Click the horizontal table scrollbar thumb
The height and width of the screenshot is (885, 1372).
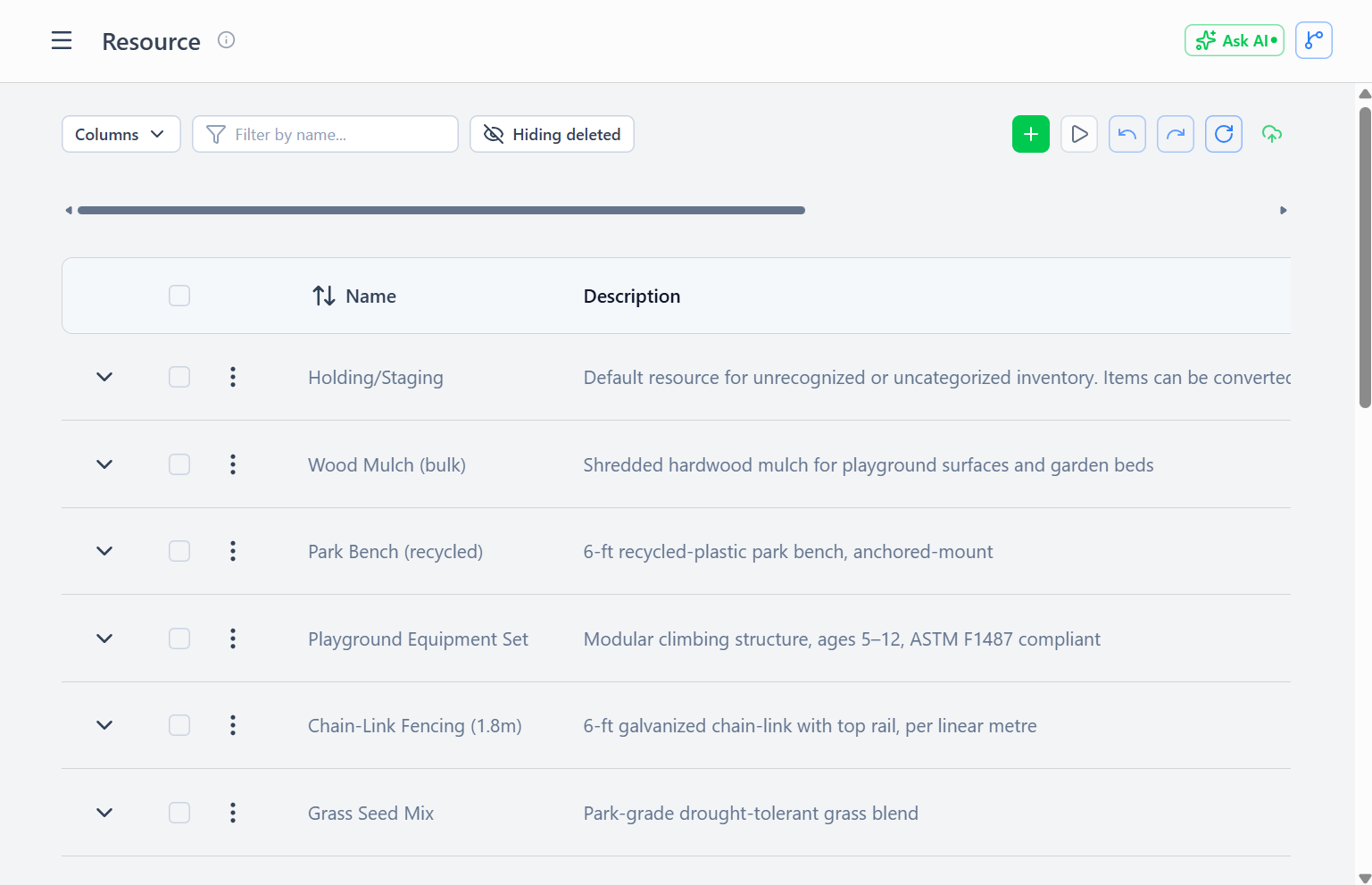click(441, 211)
